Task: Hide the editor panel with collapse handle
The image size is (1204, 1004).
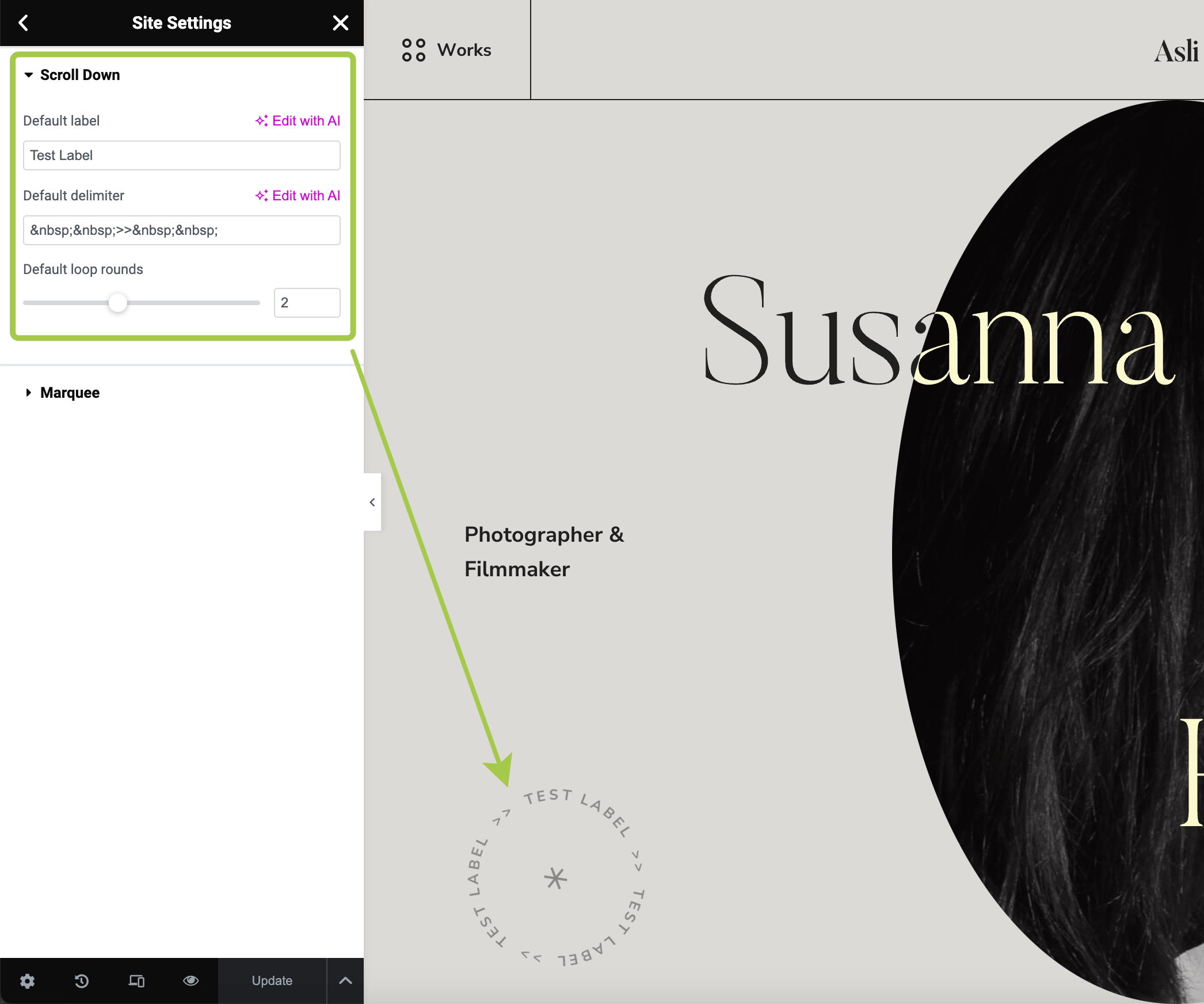Action: [372, 502]
